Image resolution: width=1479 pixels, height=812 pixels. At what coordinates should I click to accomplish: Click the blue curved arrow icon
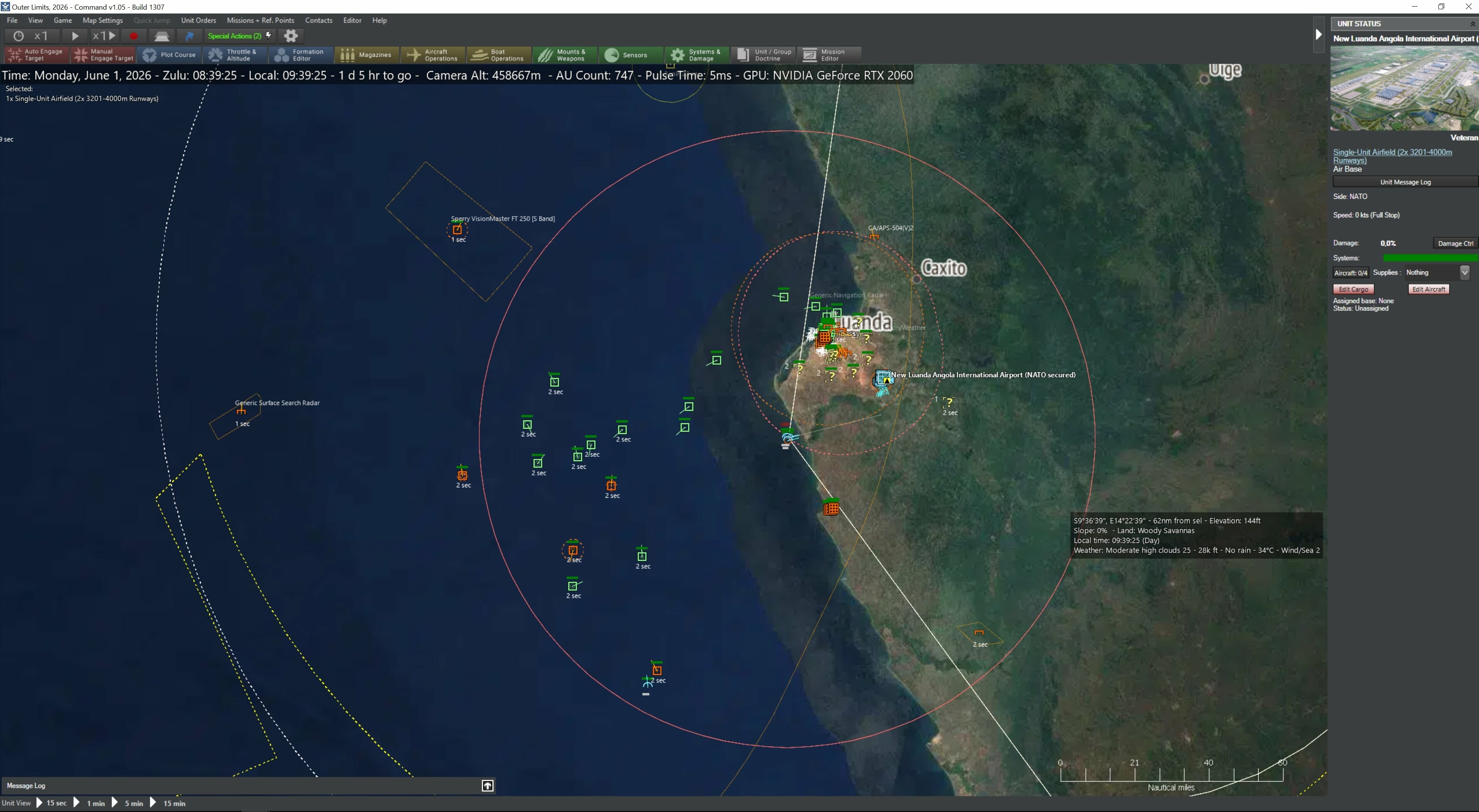(190, 36)
